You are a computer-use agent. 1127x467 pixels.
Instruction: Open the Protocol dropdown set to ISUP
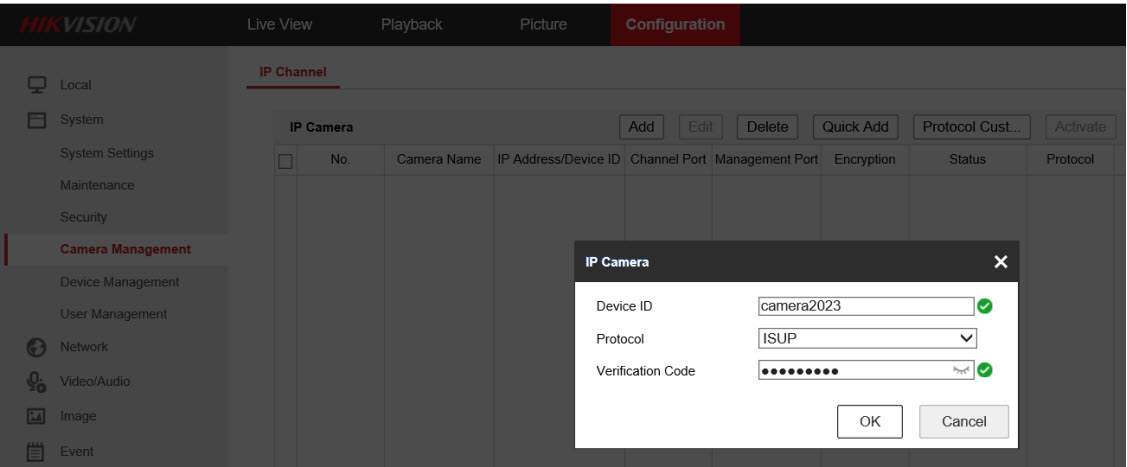pyautogui.click(x=867, y=339)
